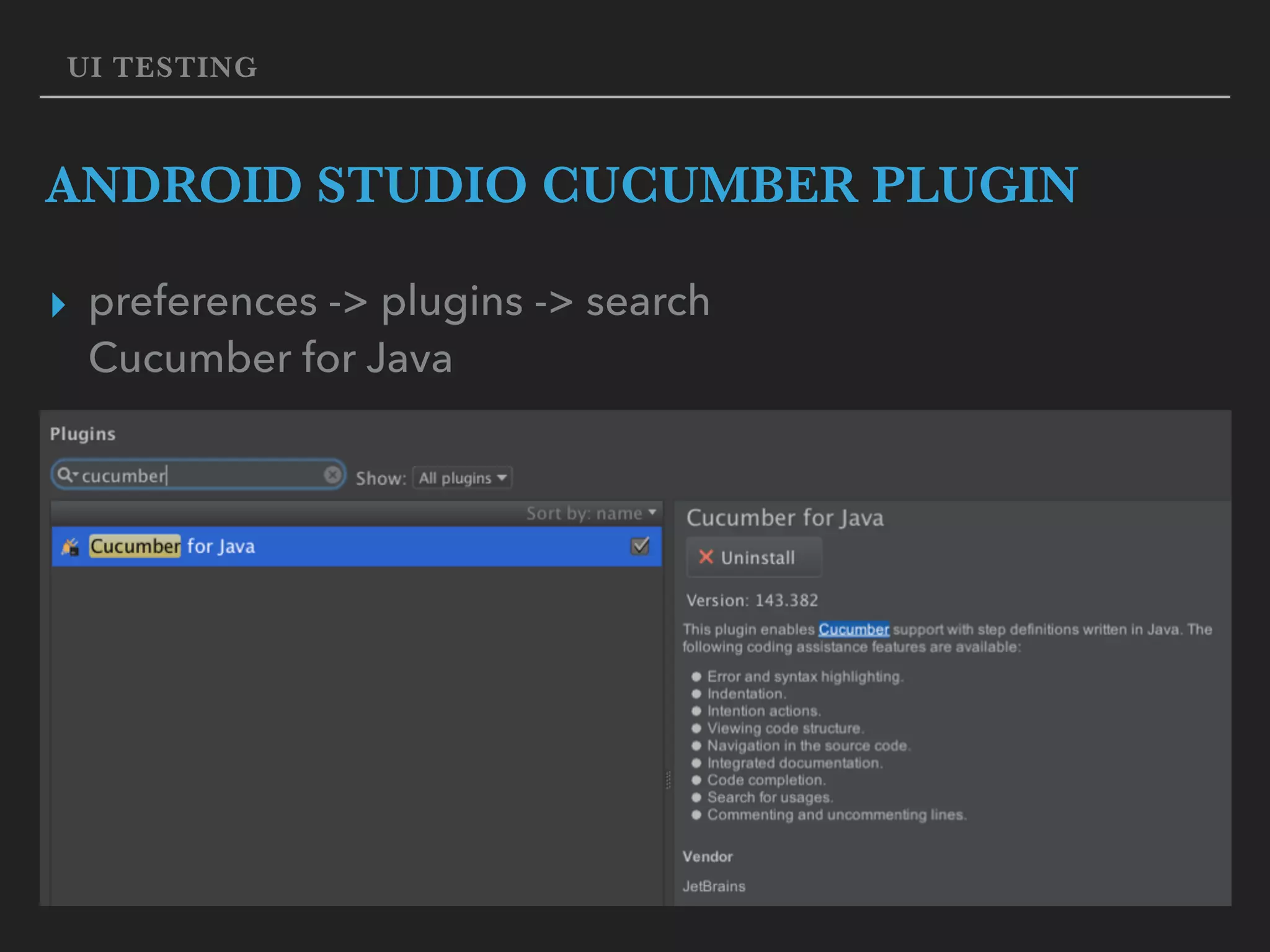Click 'Navigation in the source code.' bullet
Image resolution: width=1270 pixels, height=952 pixels.
click(809, 746)
